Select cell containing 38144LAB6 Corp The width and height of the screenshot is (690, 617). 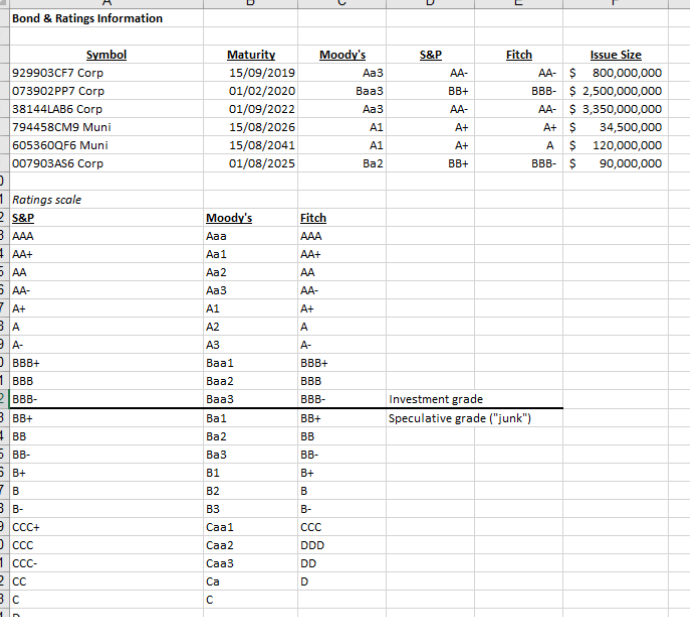106,109
